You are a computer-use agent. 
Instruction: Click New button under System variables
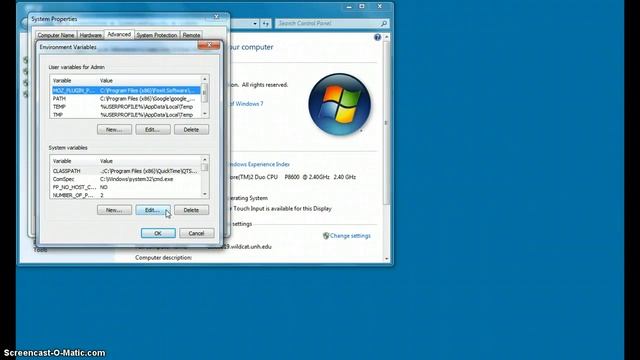(x=114, y=210)
